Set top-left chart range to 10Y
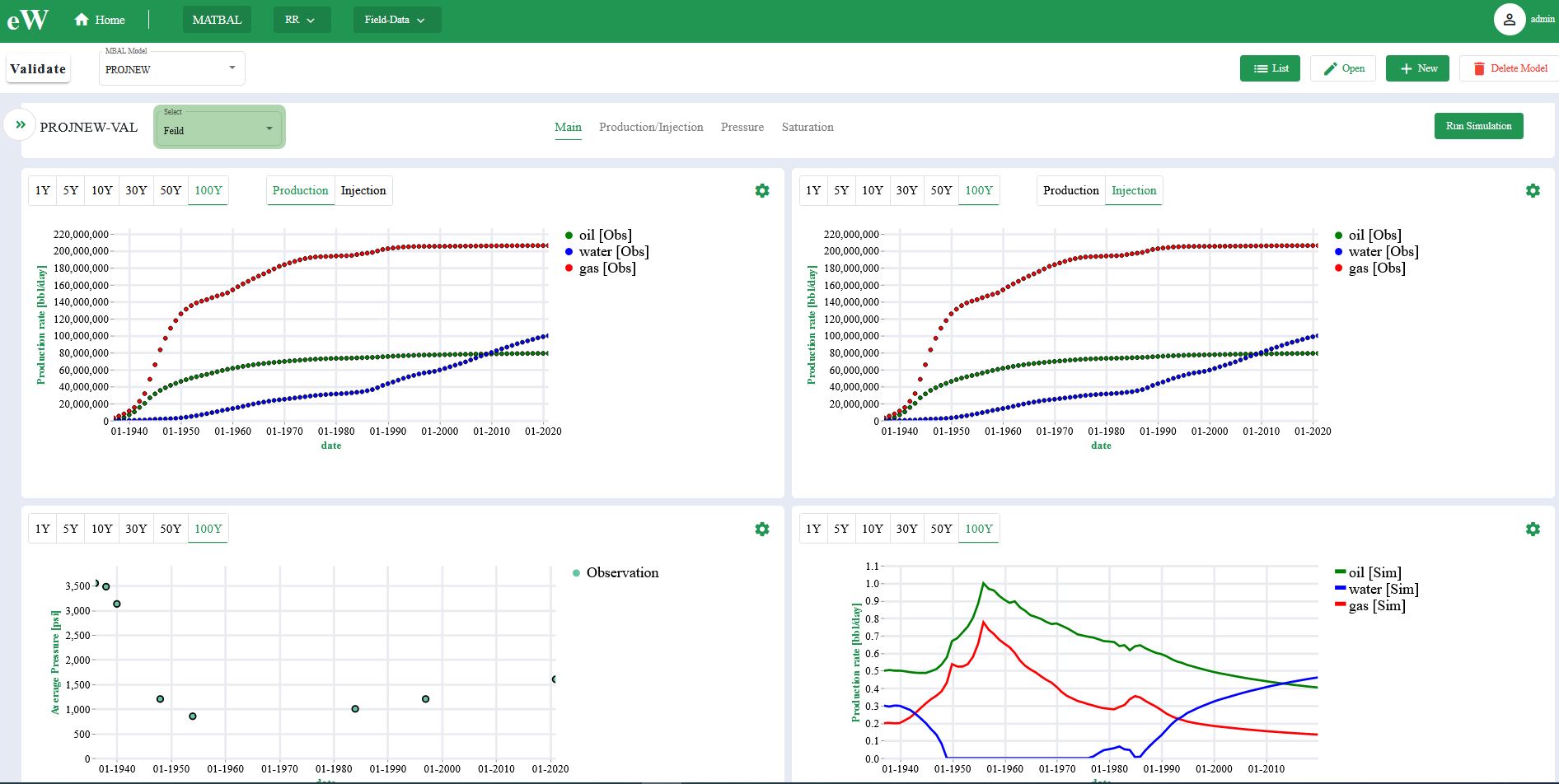This screenshot has width=1559, height=784. point(102,190)
